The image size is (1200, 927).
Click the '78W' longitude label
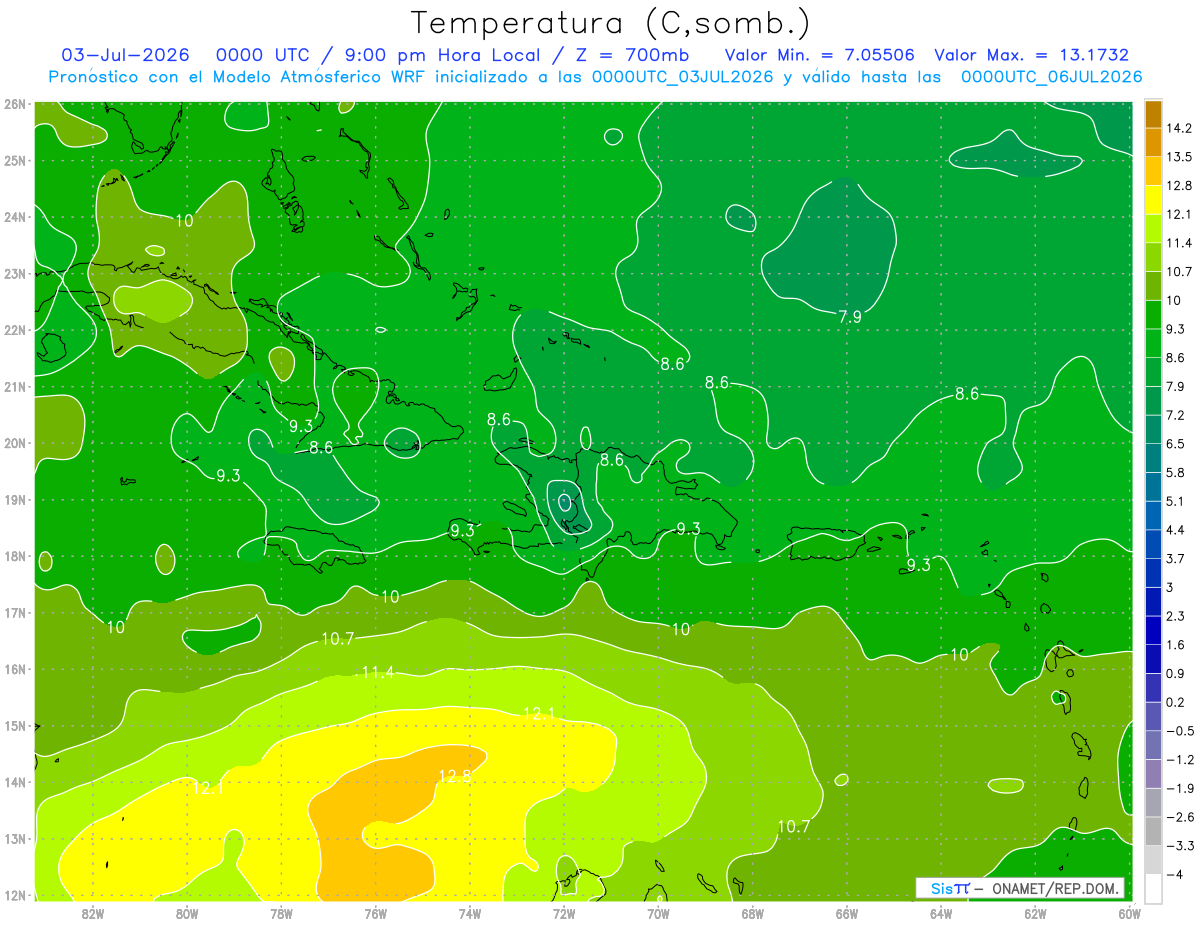(281, 913)
